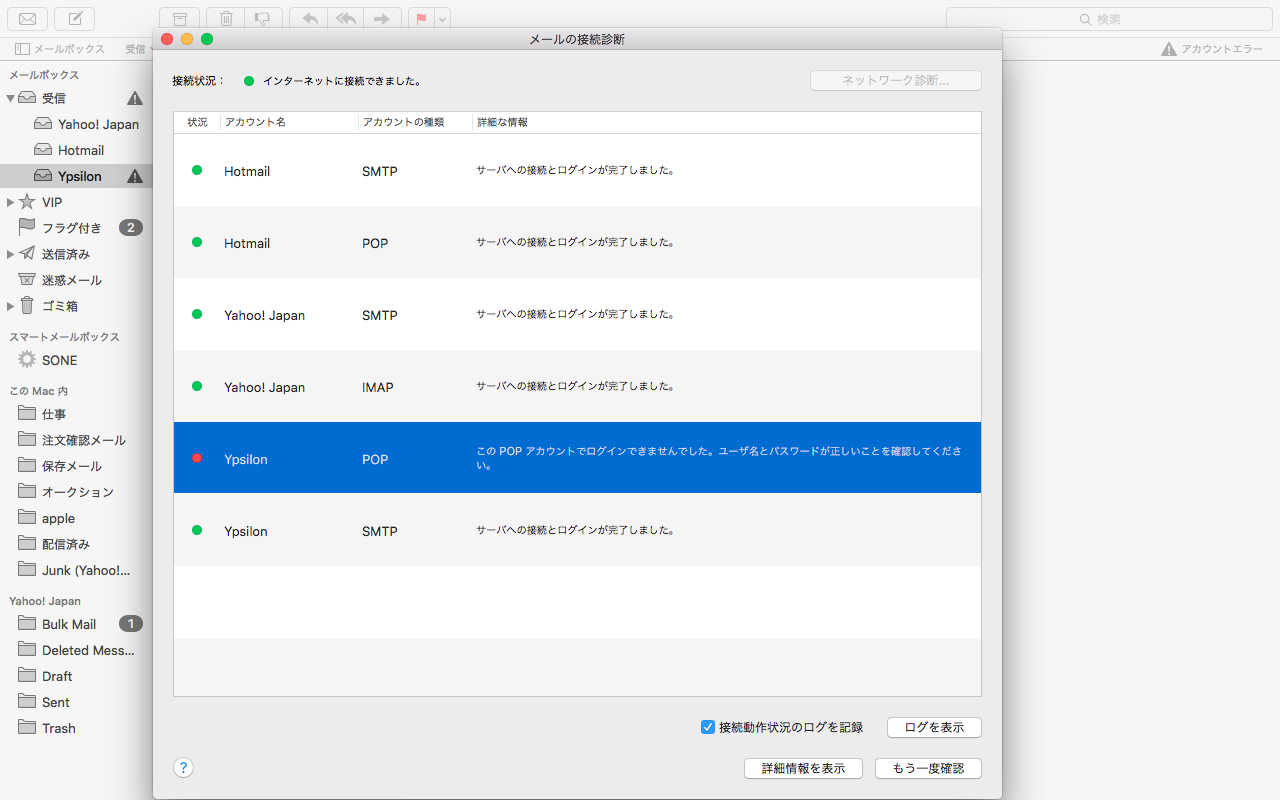Click the junk thumbs-down toolbar icon
Image resolution: width=1280 pixels, height=800 pixels.
262,19
